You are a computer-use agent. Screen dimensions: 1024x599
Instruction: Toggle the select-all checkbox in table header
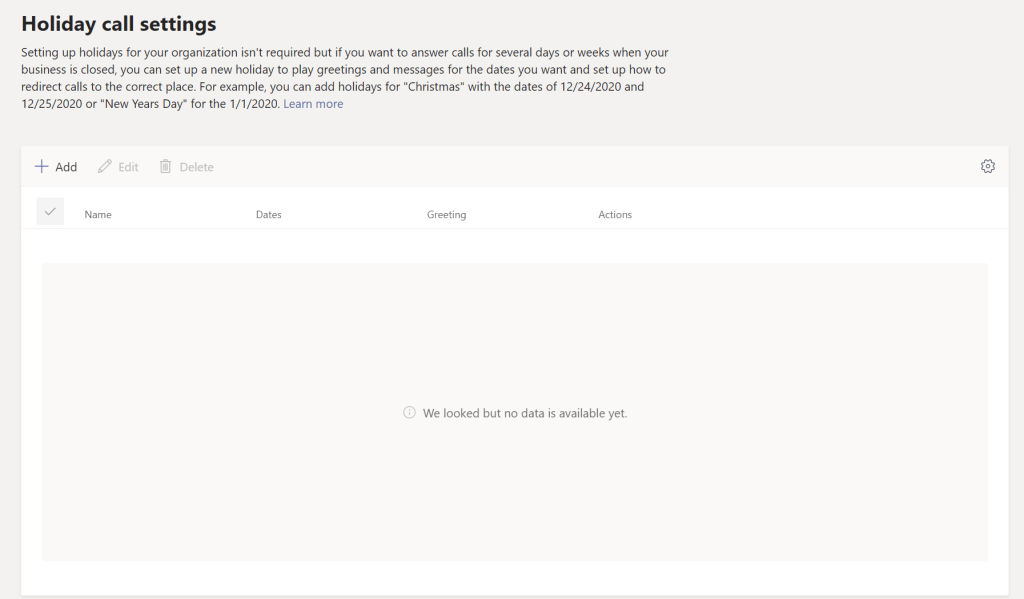(x=50, y=211)
